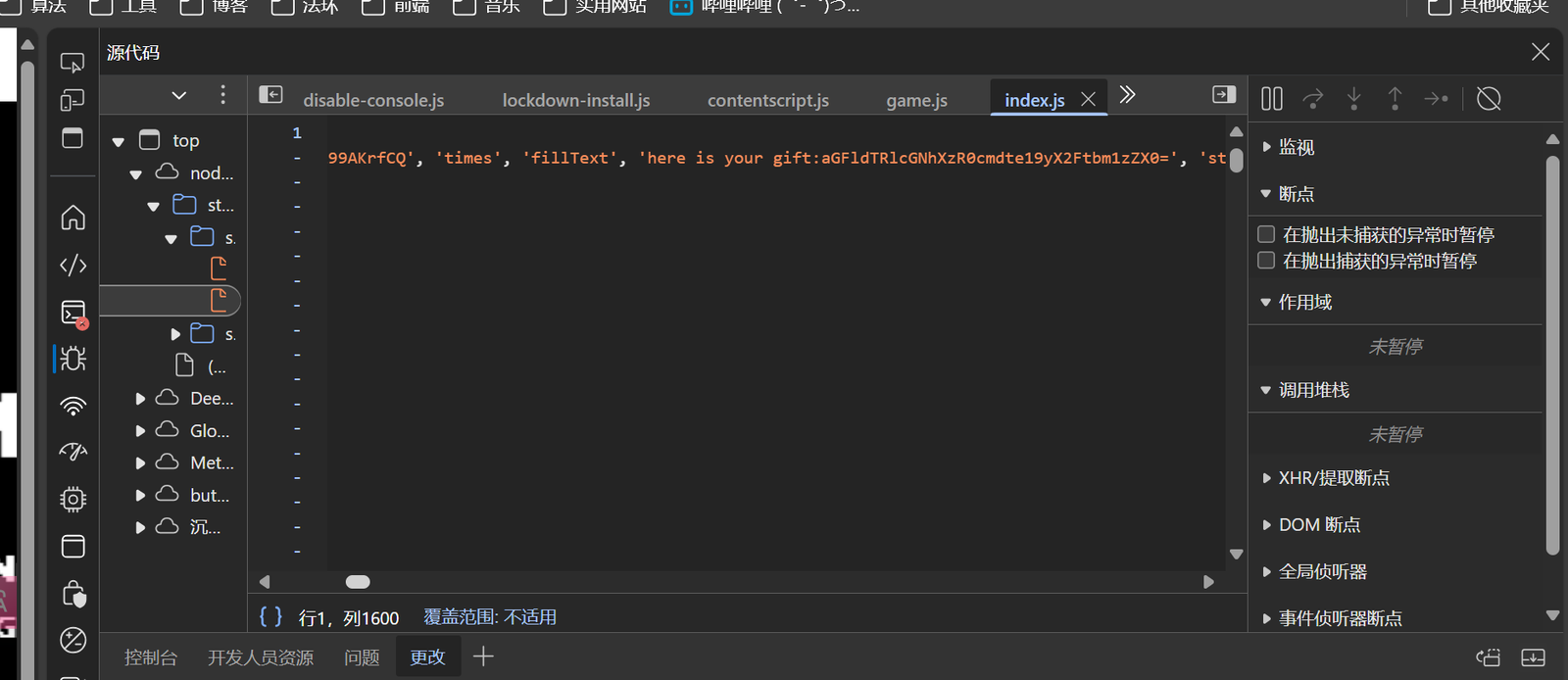
Task: Click the editor vertical scrollbar thumb
Action: 1237,160
